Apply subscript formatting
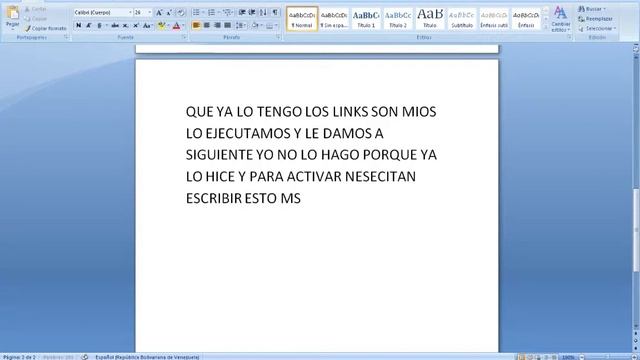Viewport: 640px width, 360px height. (126, 26)
